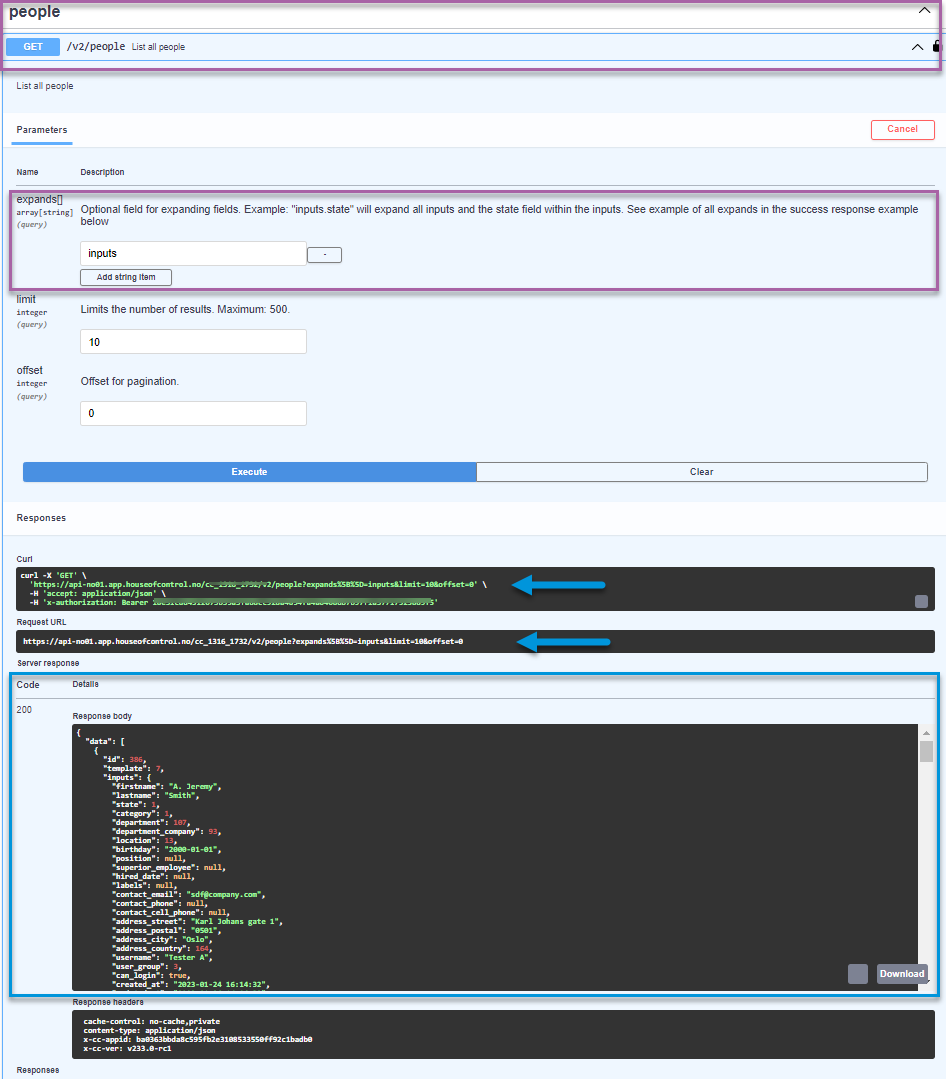Copy the curl command with copy icon
Image resolution: width=946 pixels, height=1079 pixels.
[x=921, y=601]
